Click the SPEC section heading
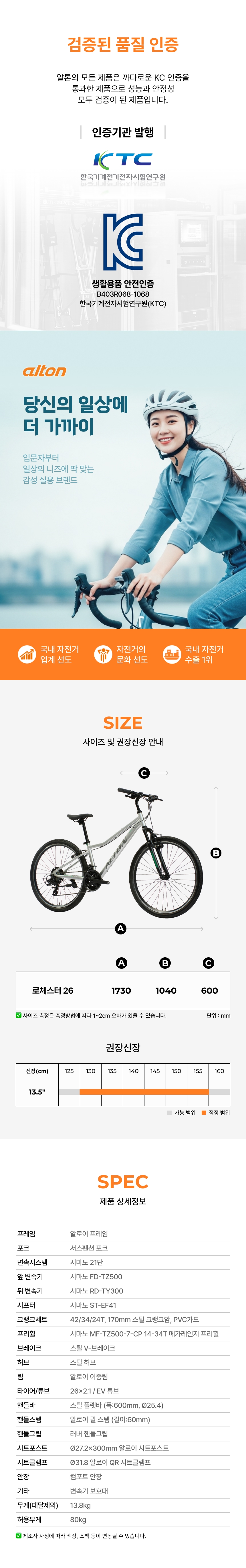 [x=123, y=1181]
